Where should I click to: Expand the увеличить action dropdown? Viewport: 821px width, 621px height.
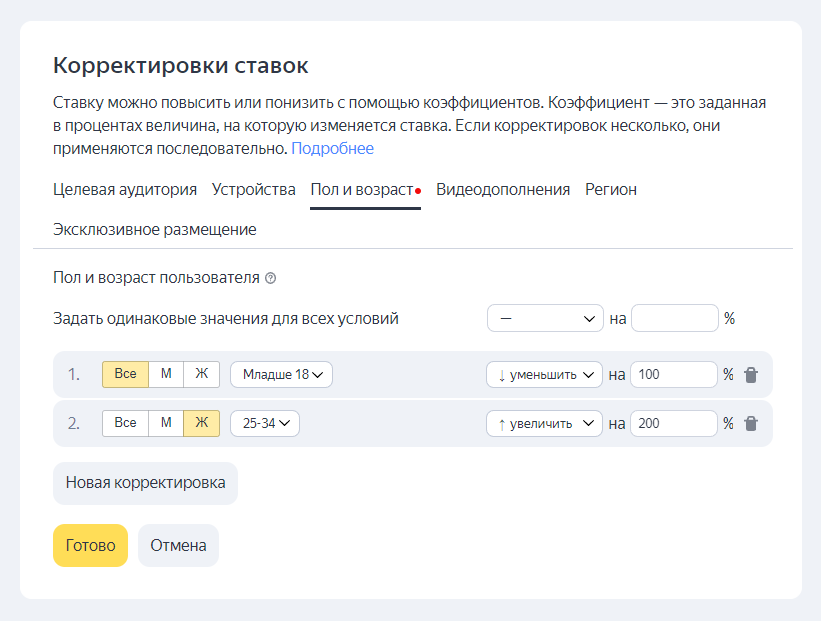click(545, 423)
